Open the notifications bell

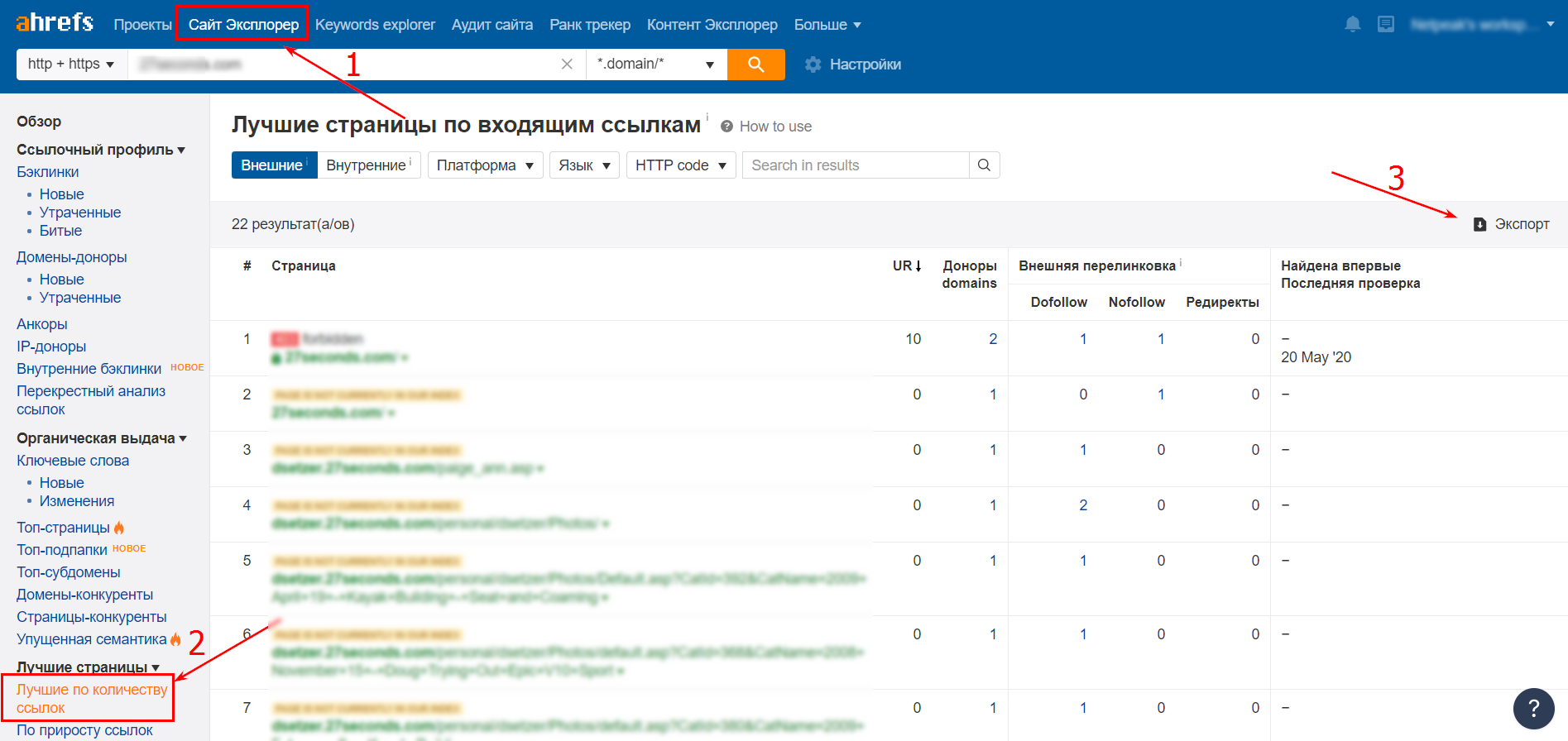click(1353, 24)
